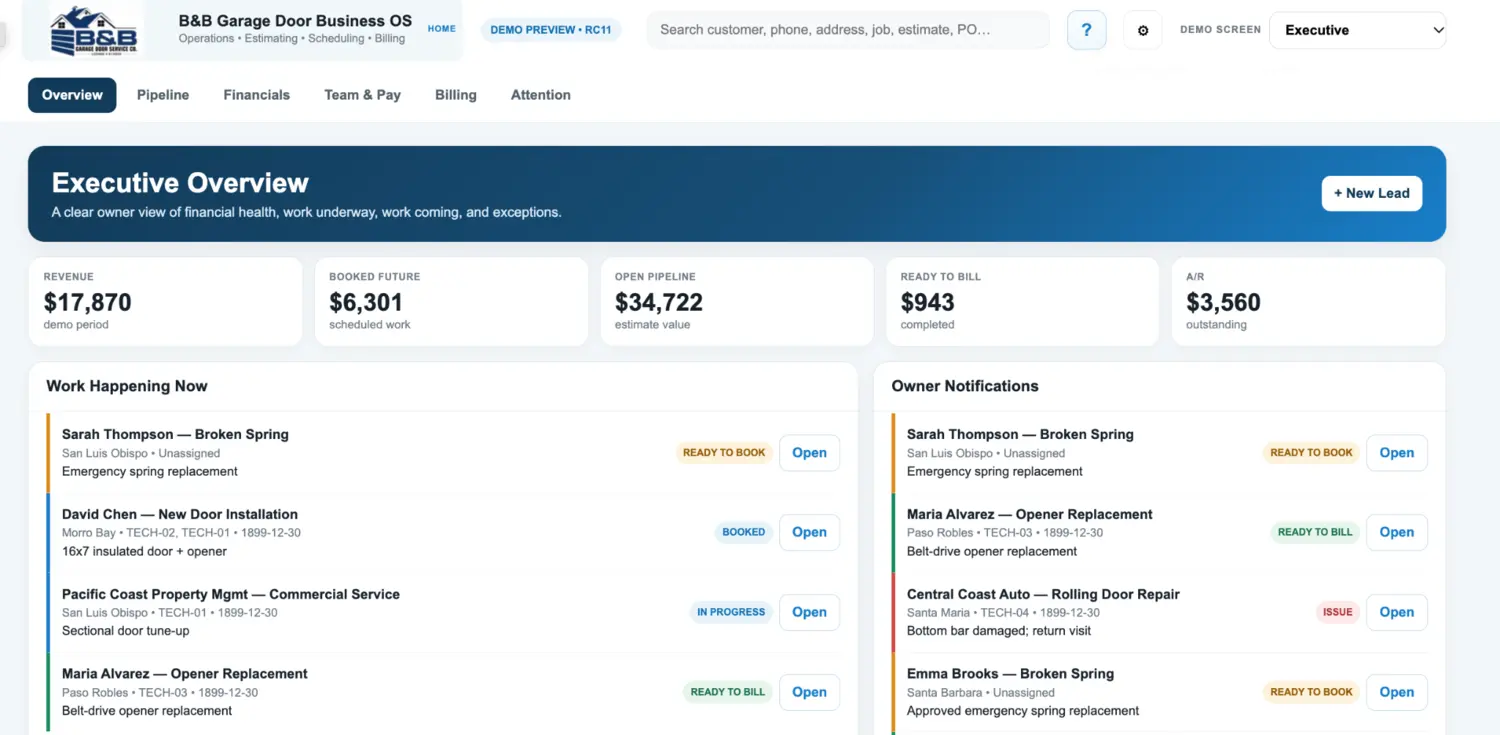The height and width of the screenshot is (735, 1500).
Task: Click the IN PROGRESS badge on Pacific Coast
Action: click(731, 612)
